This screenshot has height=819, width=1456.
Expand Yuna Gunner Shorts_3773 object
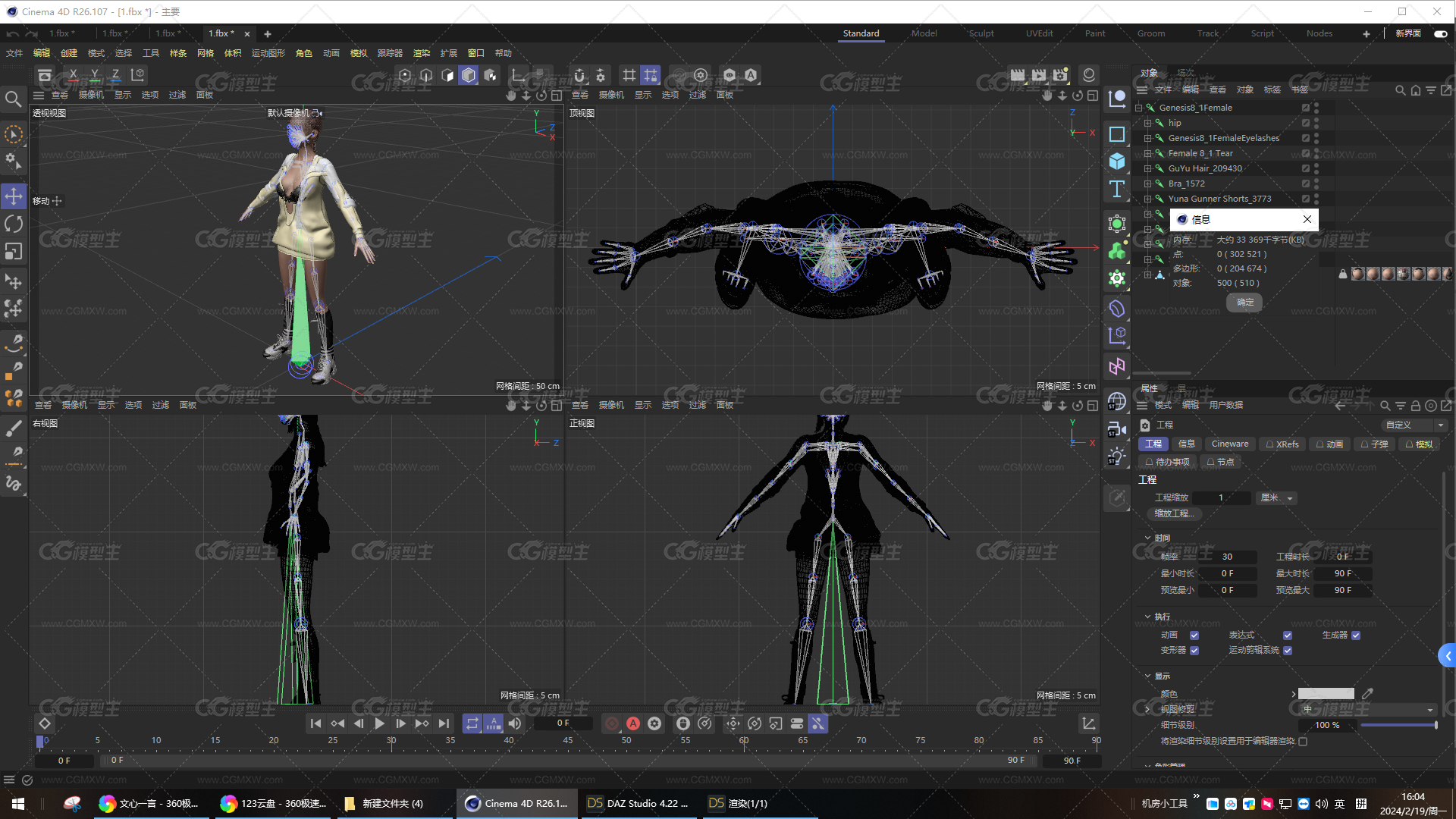(1147, 199)
